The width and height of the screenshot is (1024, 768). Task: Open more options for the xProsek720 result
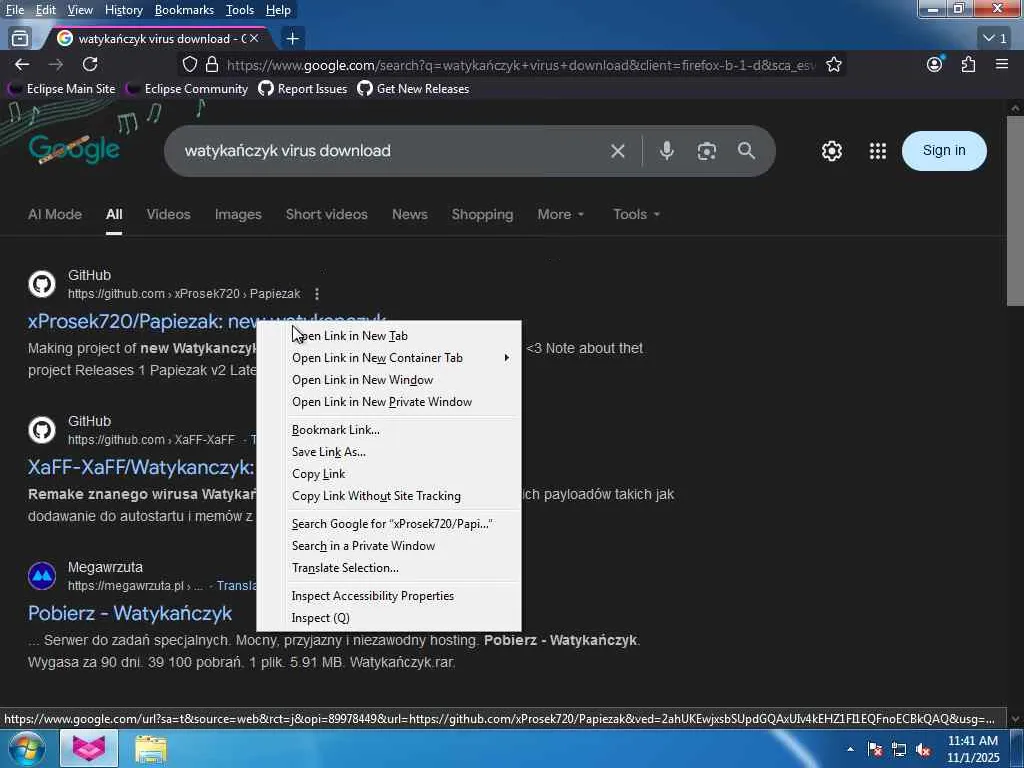[317, 294]
